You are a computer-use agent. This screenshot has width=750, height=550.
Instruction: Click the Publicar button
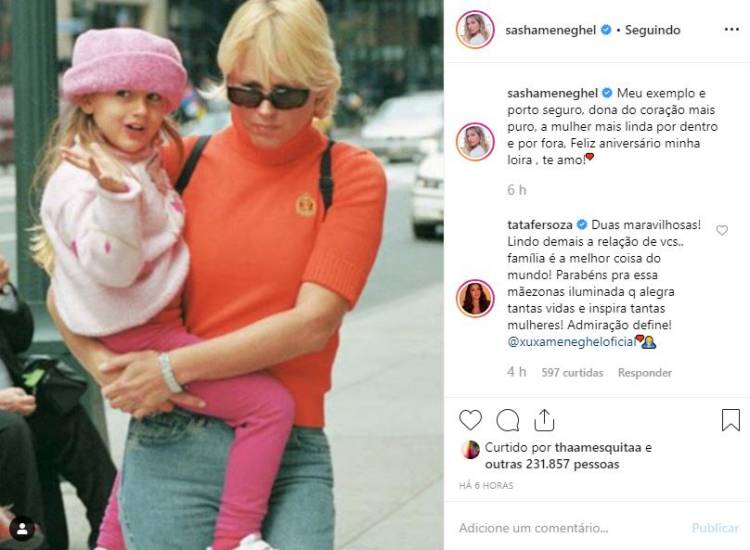click(715, 528)
